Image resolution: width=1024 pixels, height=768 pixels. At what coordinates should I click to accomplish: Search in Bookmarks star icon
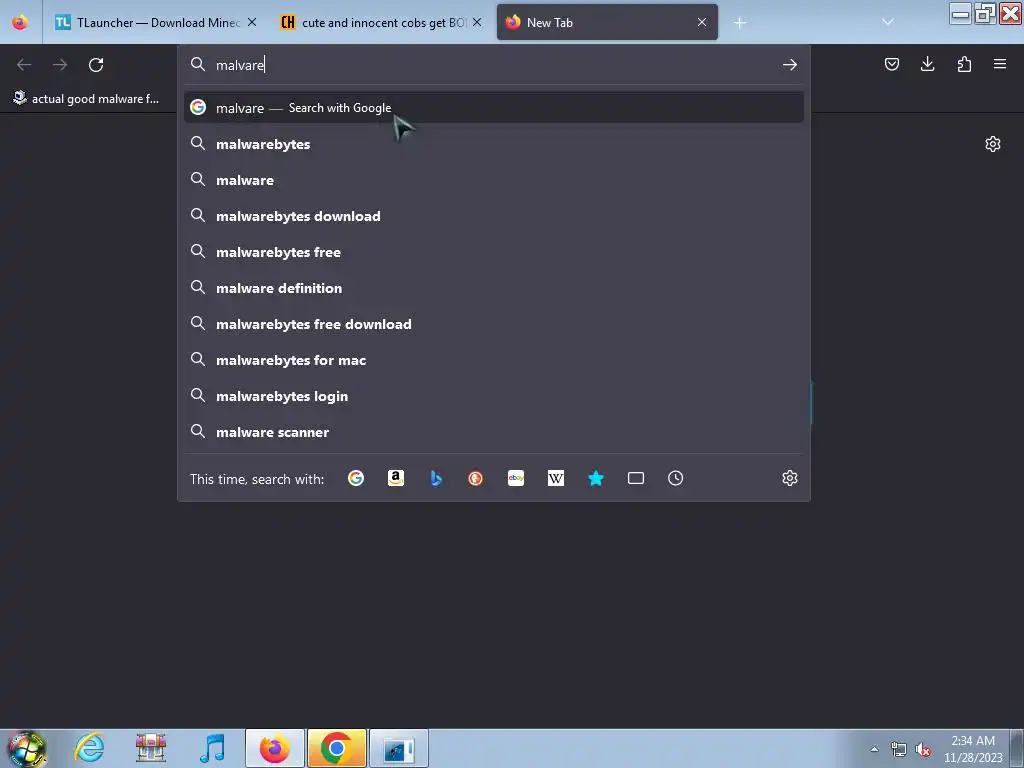pyautogui.click(x=596, y=479)
